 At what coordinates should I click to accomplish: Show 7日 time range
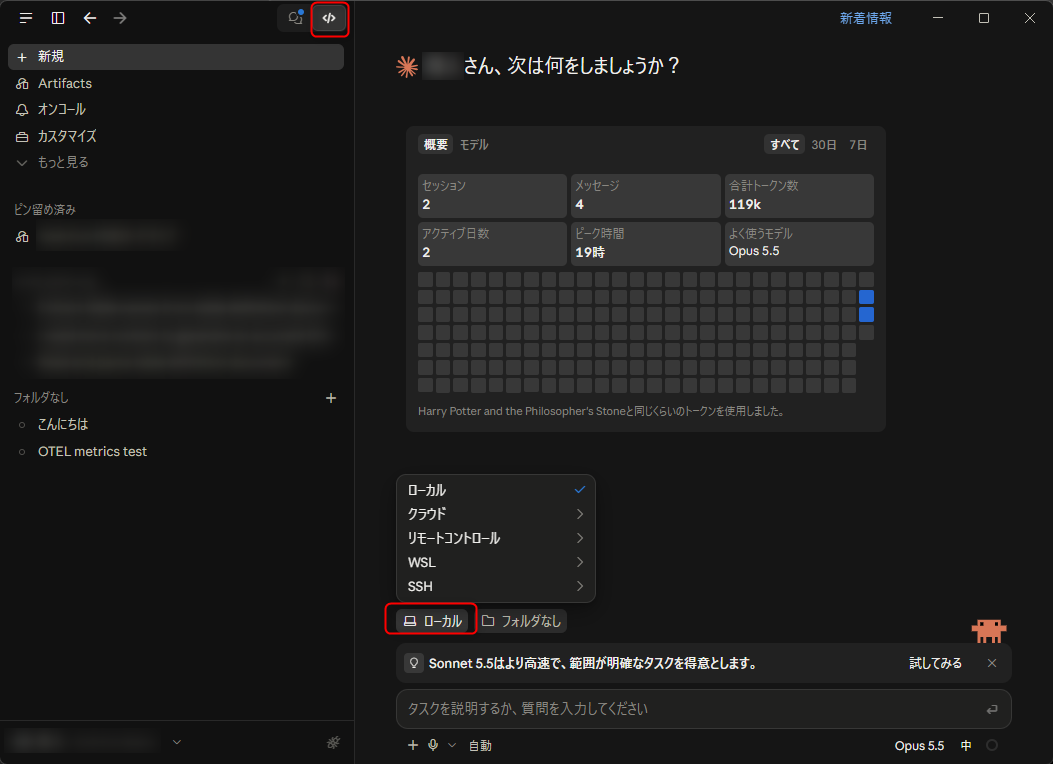(x=858, y=144)
